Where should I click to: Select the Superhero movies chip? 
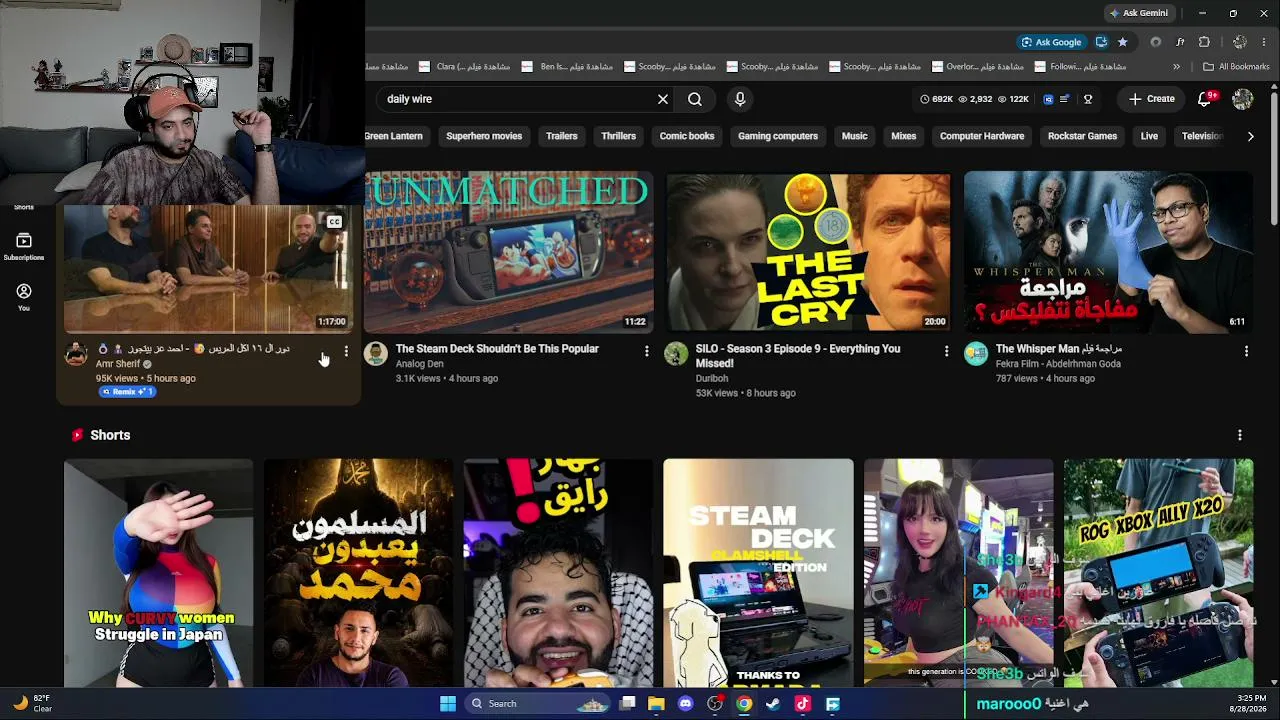484,136
